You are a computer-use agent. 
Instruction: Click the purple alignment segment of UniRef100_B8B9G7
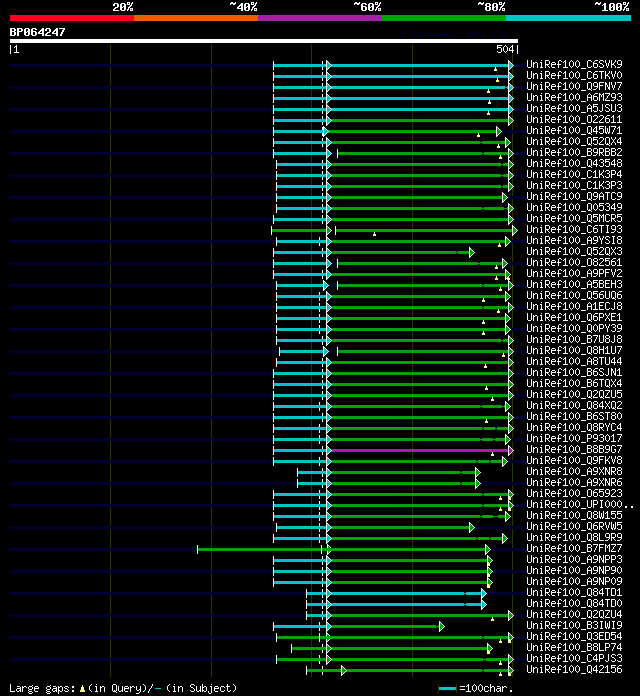click(x=420, y=451)
